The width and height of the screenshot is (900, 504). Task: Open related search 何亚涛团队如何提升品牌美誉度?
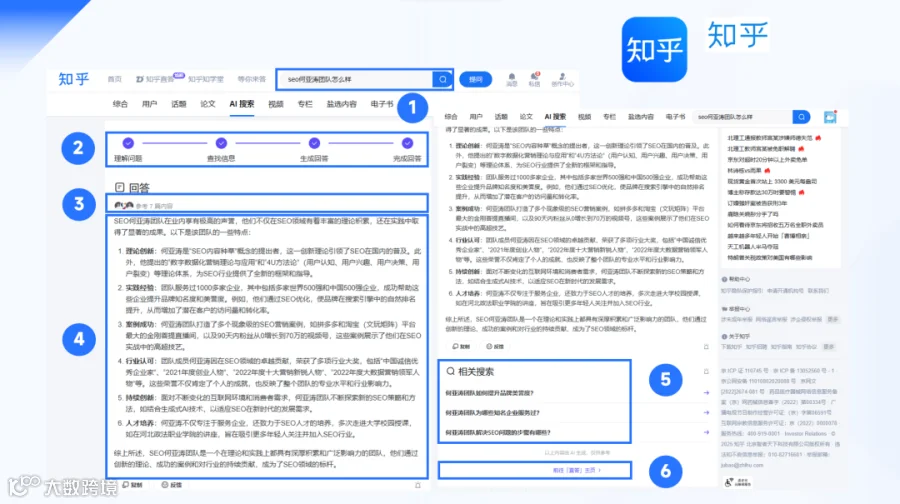pyautogui.click(x=490, y=393)
